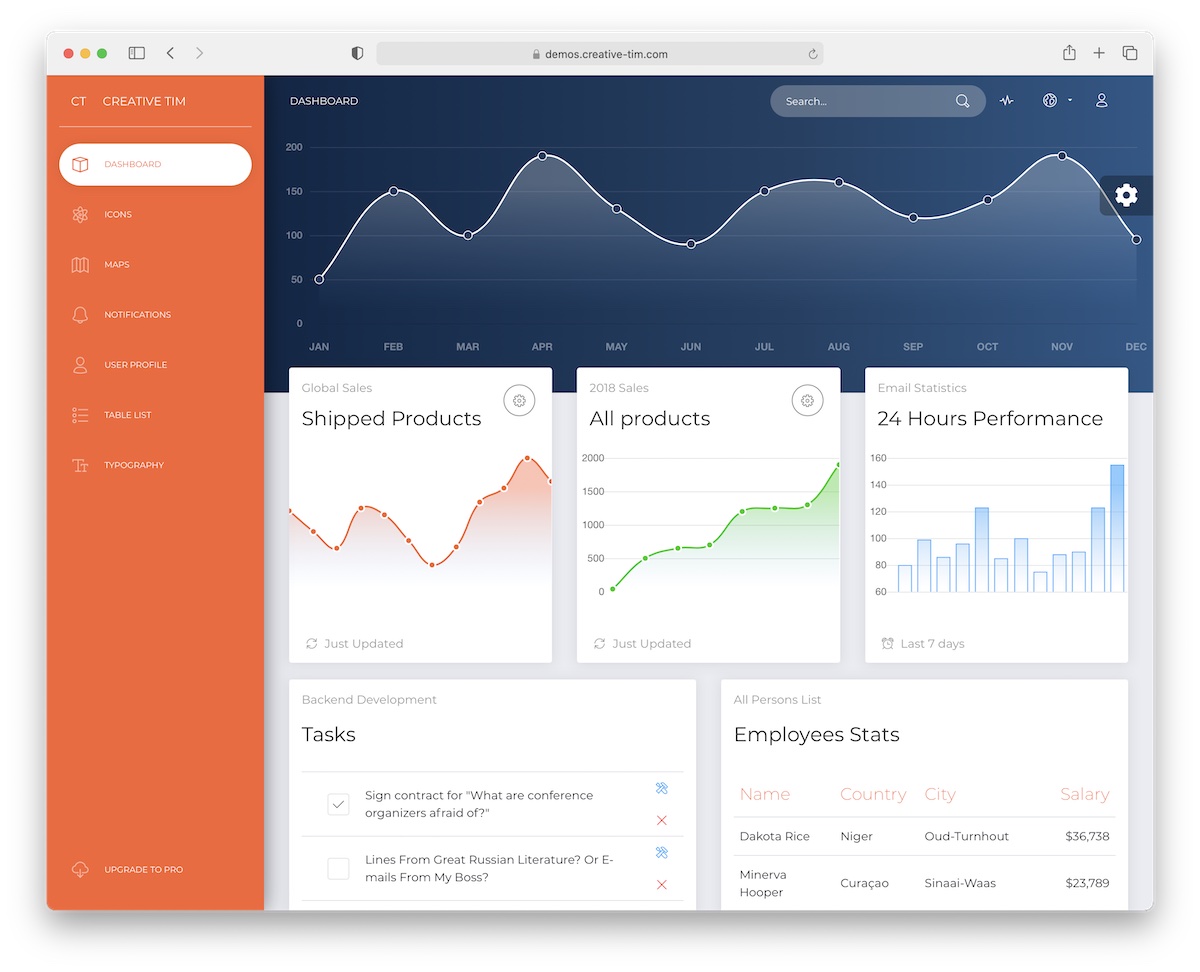Click the Curaçao country cell
1200x972 pixels.
point(864,883)
